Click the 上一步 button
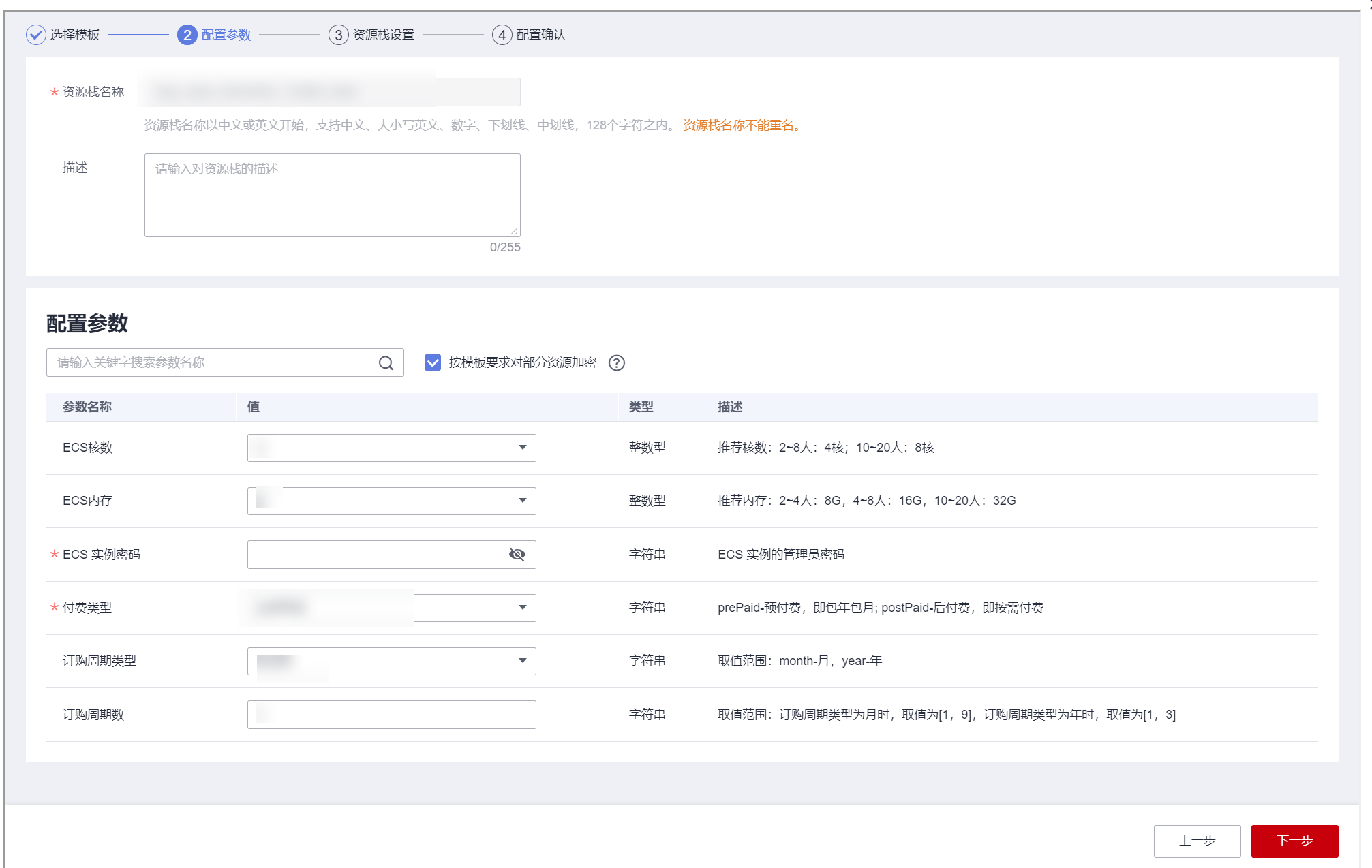 tap(1197, 841)
